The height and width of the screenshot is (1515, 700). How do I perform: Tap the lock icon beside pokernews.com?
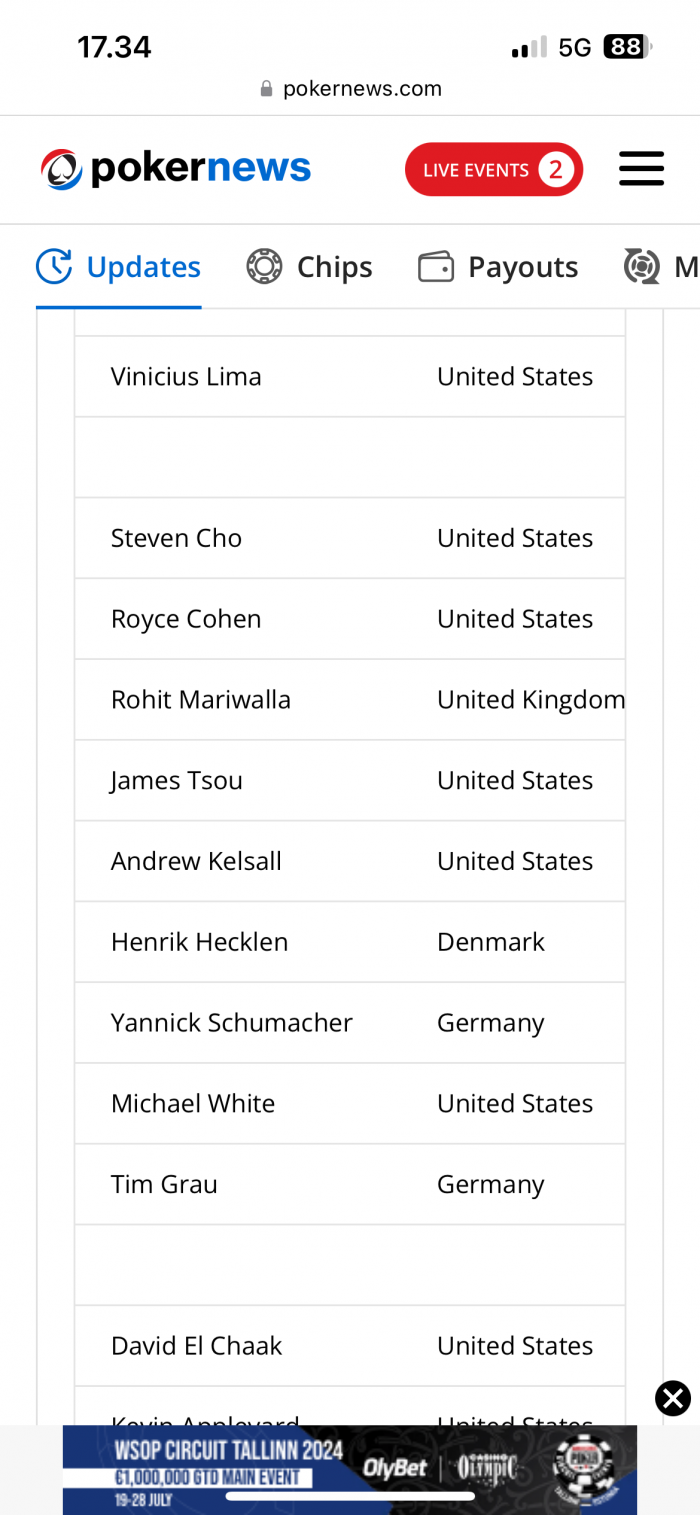pos(266,89)
